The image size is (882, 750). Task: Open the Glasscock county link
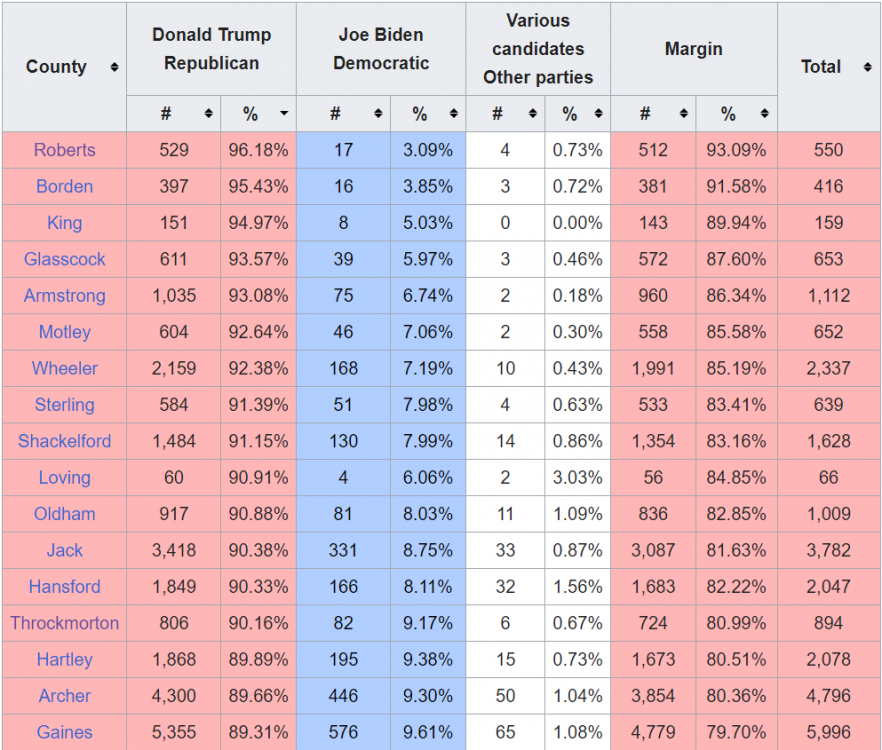pyautogui.click(x=64, y=259)
